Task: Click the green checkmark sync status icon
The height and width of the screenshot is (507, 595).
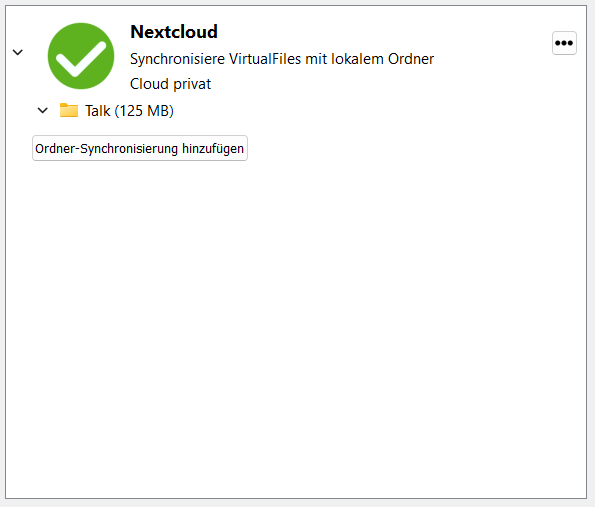Action: pyautogui.click(x=81, y=56)
